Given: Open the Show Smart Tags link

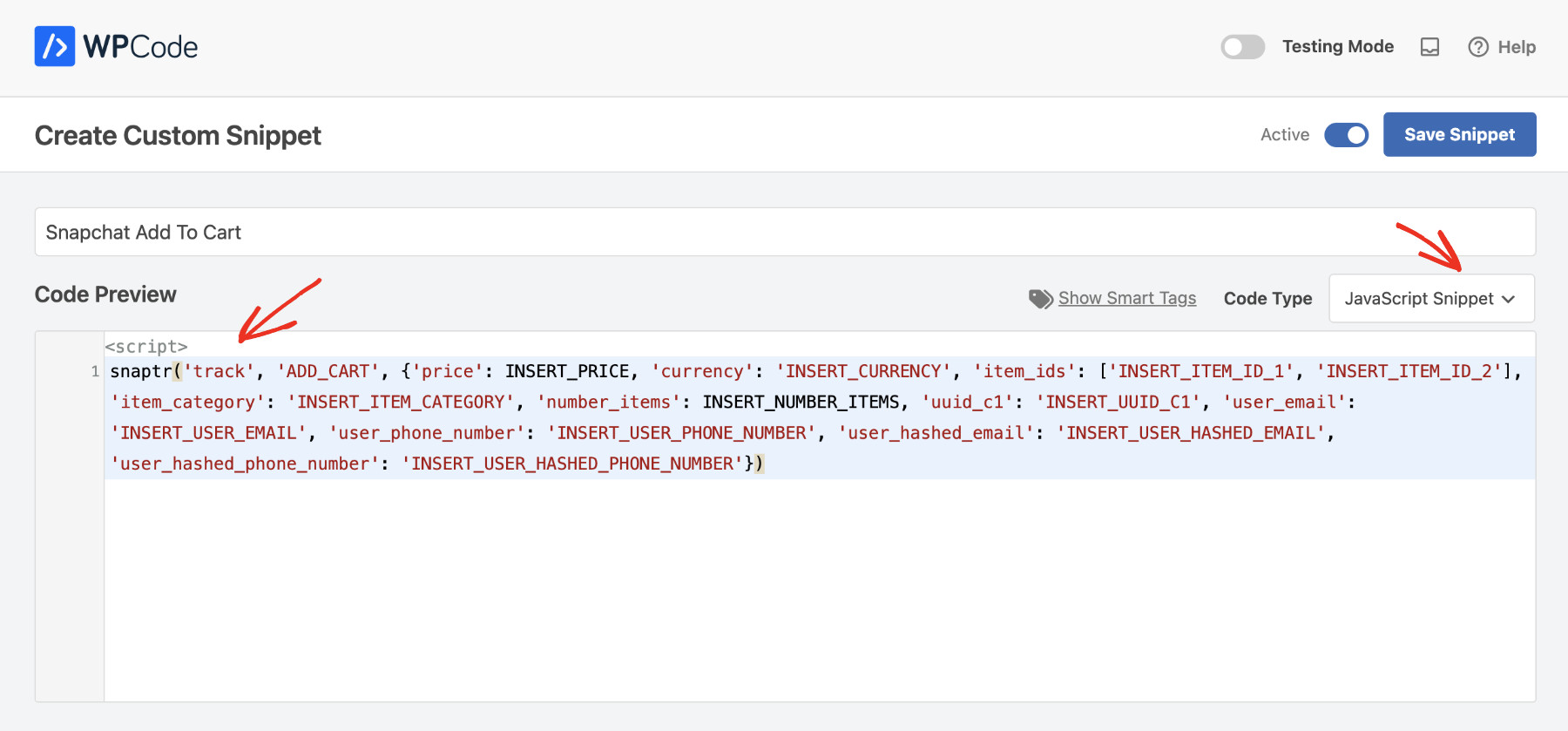Looking at the screenshot, I should pos(1127,299).
